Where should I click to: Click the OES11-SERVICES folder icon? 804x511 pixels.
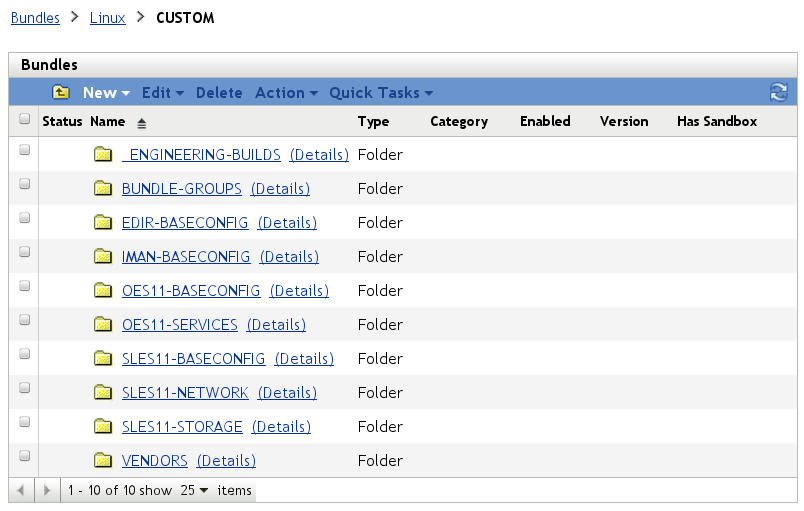pos(102,325)
